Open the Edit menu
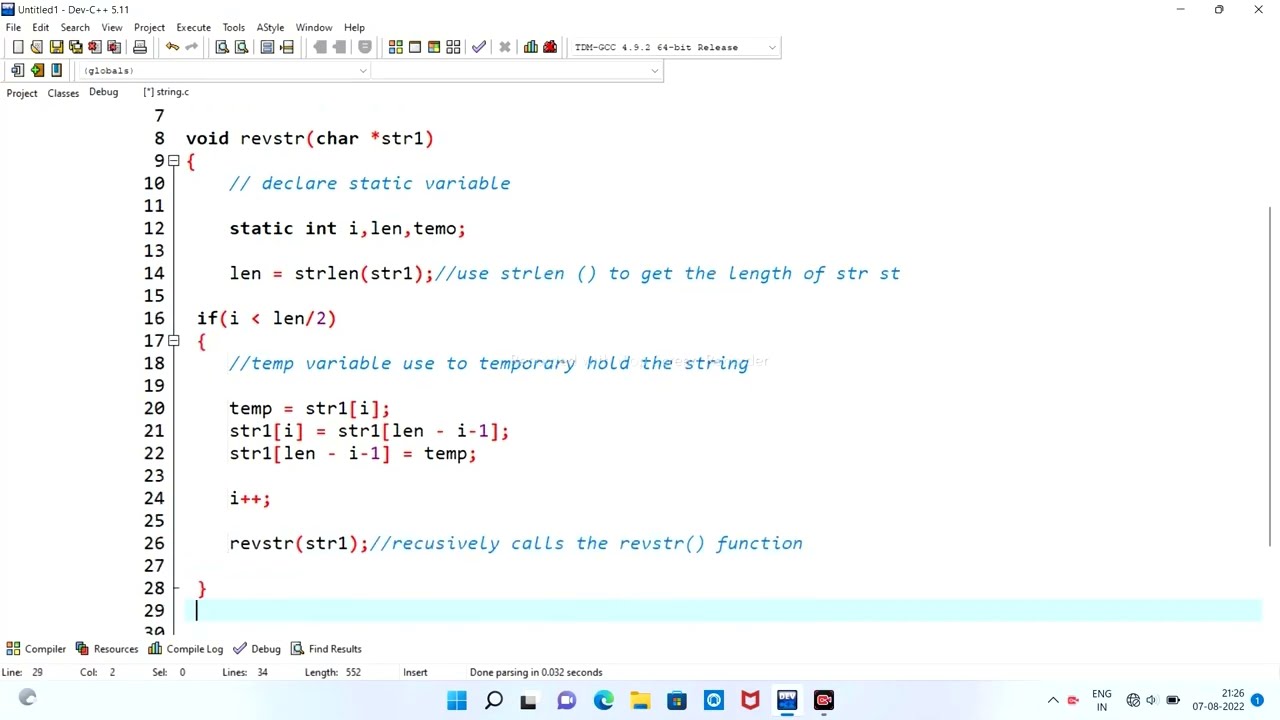This screenshot has width=1280, height=720. (40, 27)
